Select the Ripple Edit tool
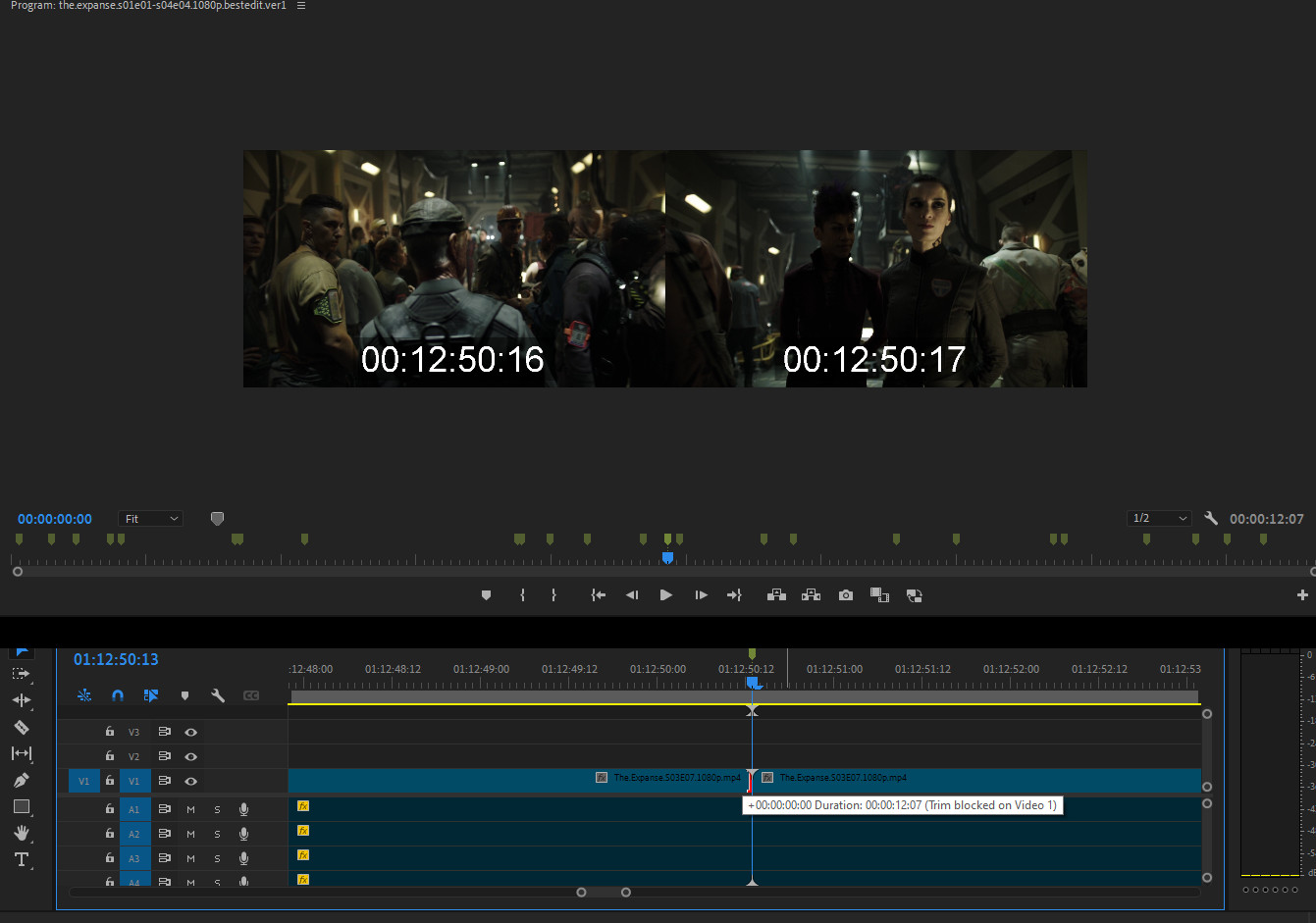Viewport: 1316px width, 923px height. point(21,700)
